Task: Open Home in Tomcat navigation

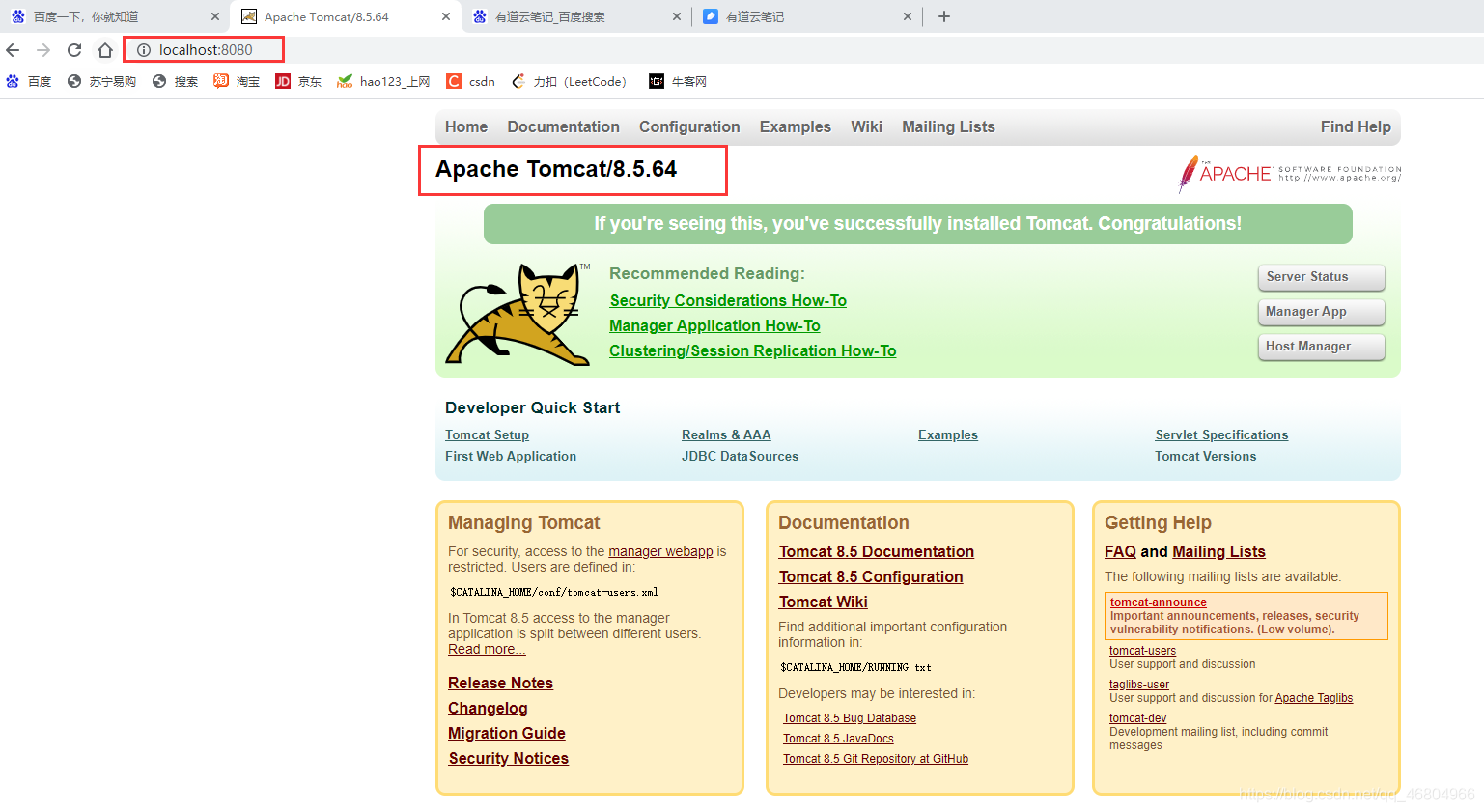Action: (x=466, y=126)
